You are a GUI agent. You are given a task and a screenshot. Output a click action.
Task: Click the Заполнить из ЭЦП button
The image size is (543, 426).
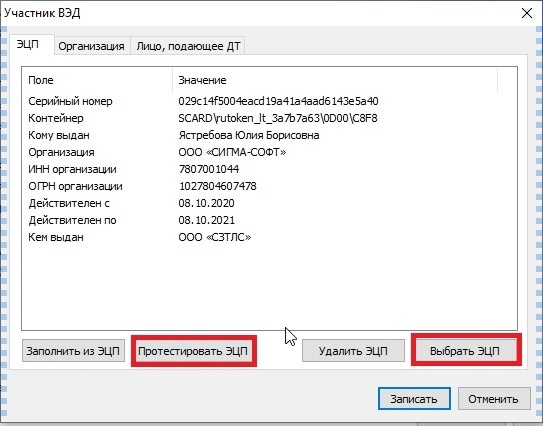[x=73, y=351]
